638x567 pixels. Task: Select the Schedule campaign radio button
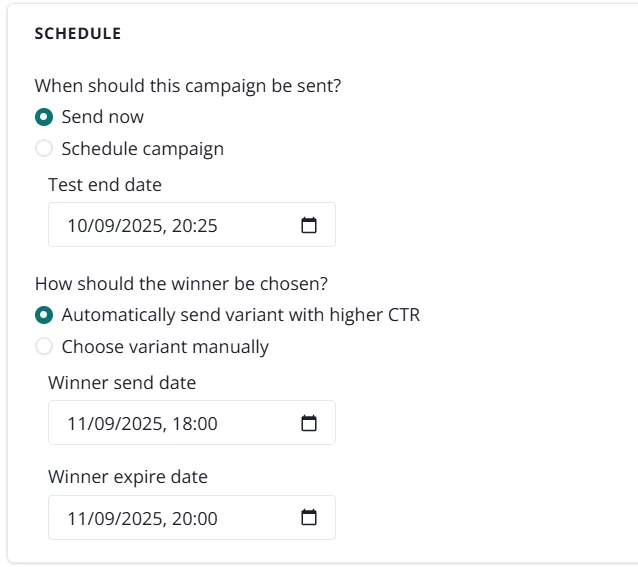tap(43, 149)
